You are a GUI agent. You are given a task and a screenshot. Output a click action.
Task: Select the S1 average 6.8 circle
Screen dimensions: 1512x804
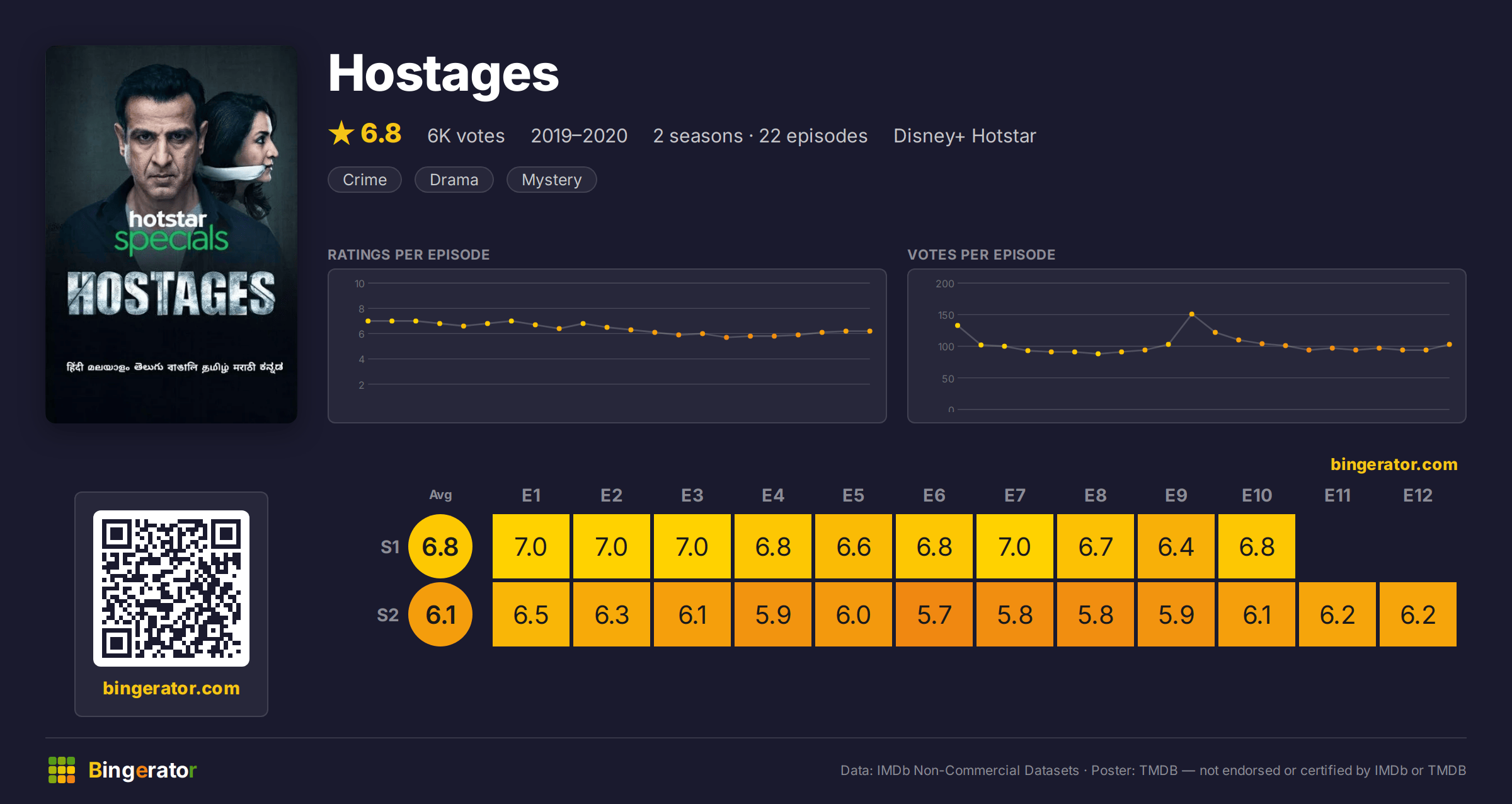(440, 546)
